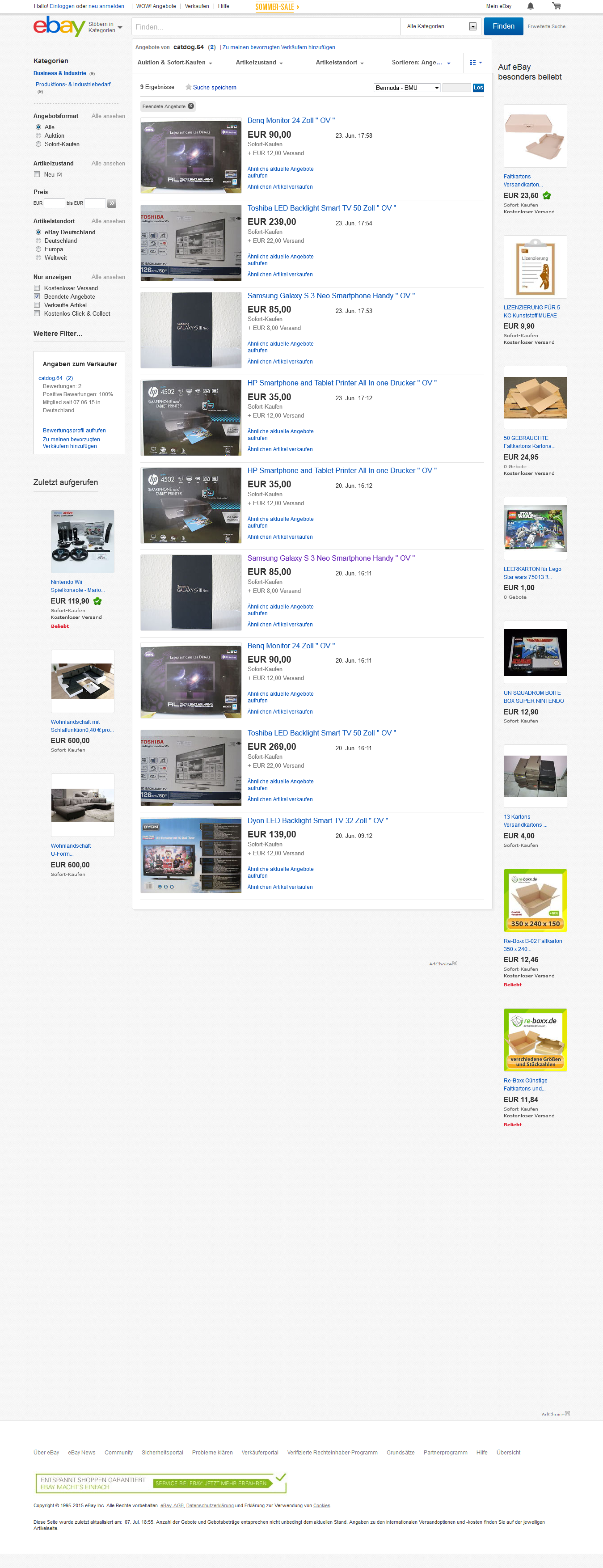
Task: Open the eBay-AGB footer link
Action: pos(172,1505)
